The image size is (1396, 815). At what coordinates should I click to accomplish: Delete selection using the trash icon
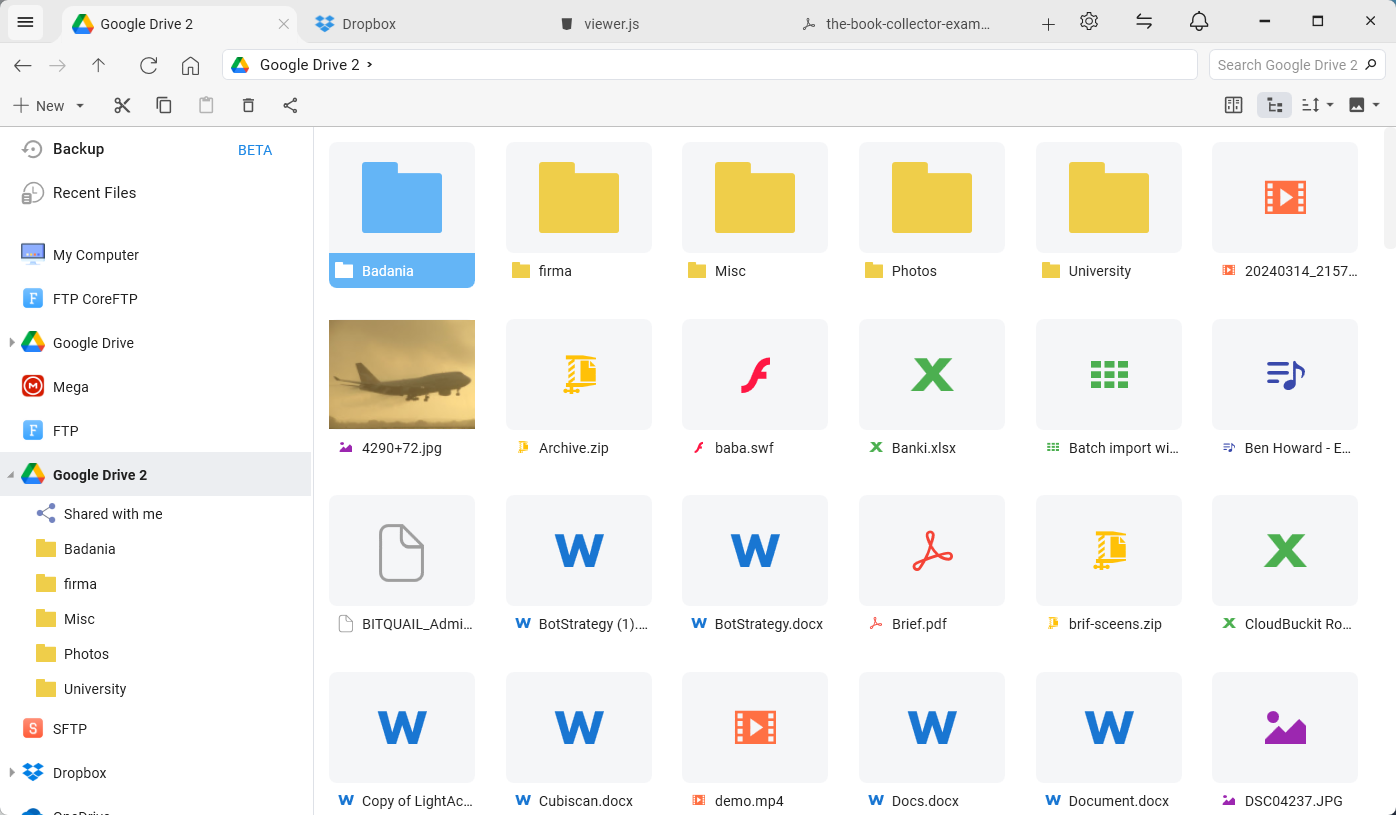pyautogui.click(x=248, y=105)
